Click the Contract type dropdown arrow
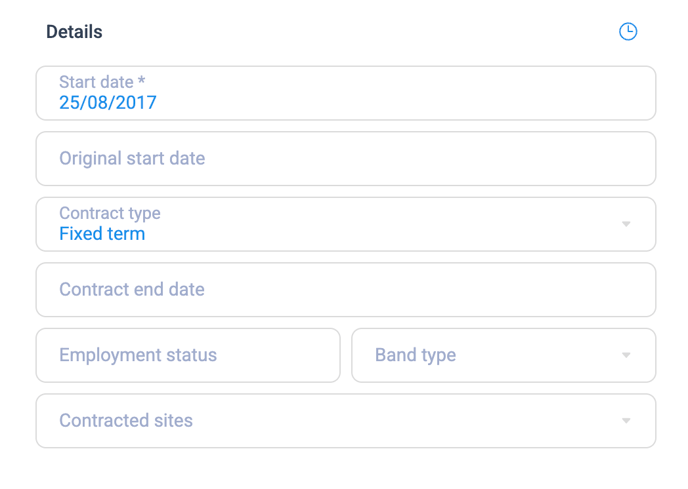The image size is (688, 489). (626, 224)
